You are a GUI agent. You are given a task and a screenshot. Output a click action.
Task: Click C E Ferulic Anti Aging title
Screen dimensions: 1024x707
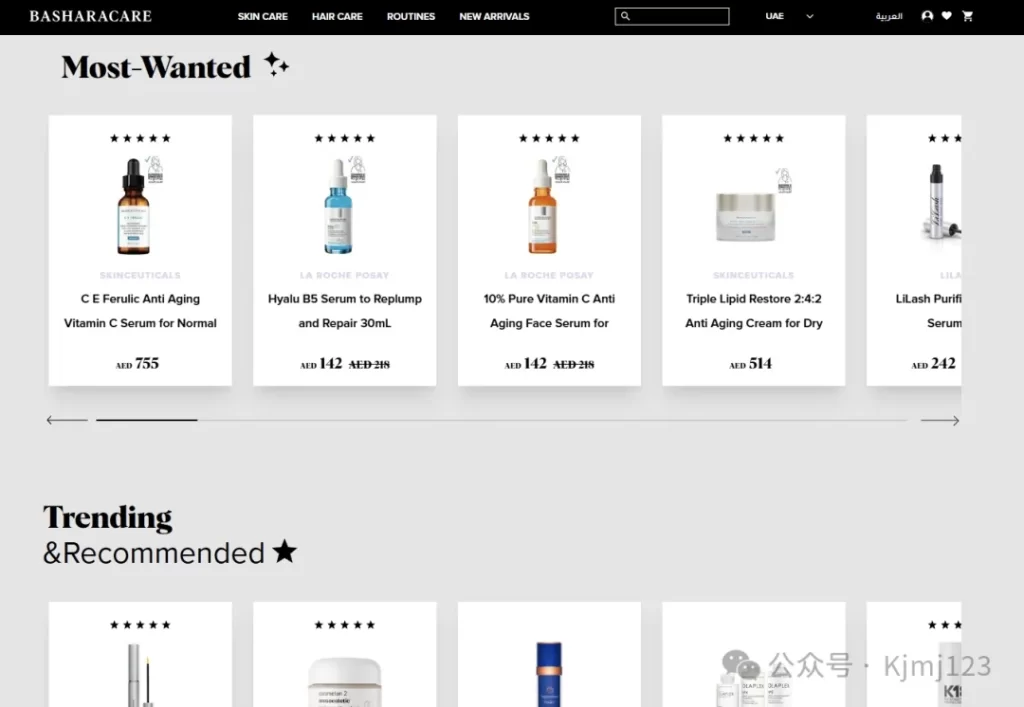tap(140, 311)
